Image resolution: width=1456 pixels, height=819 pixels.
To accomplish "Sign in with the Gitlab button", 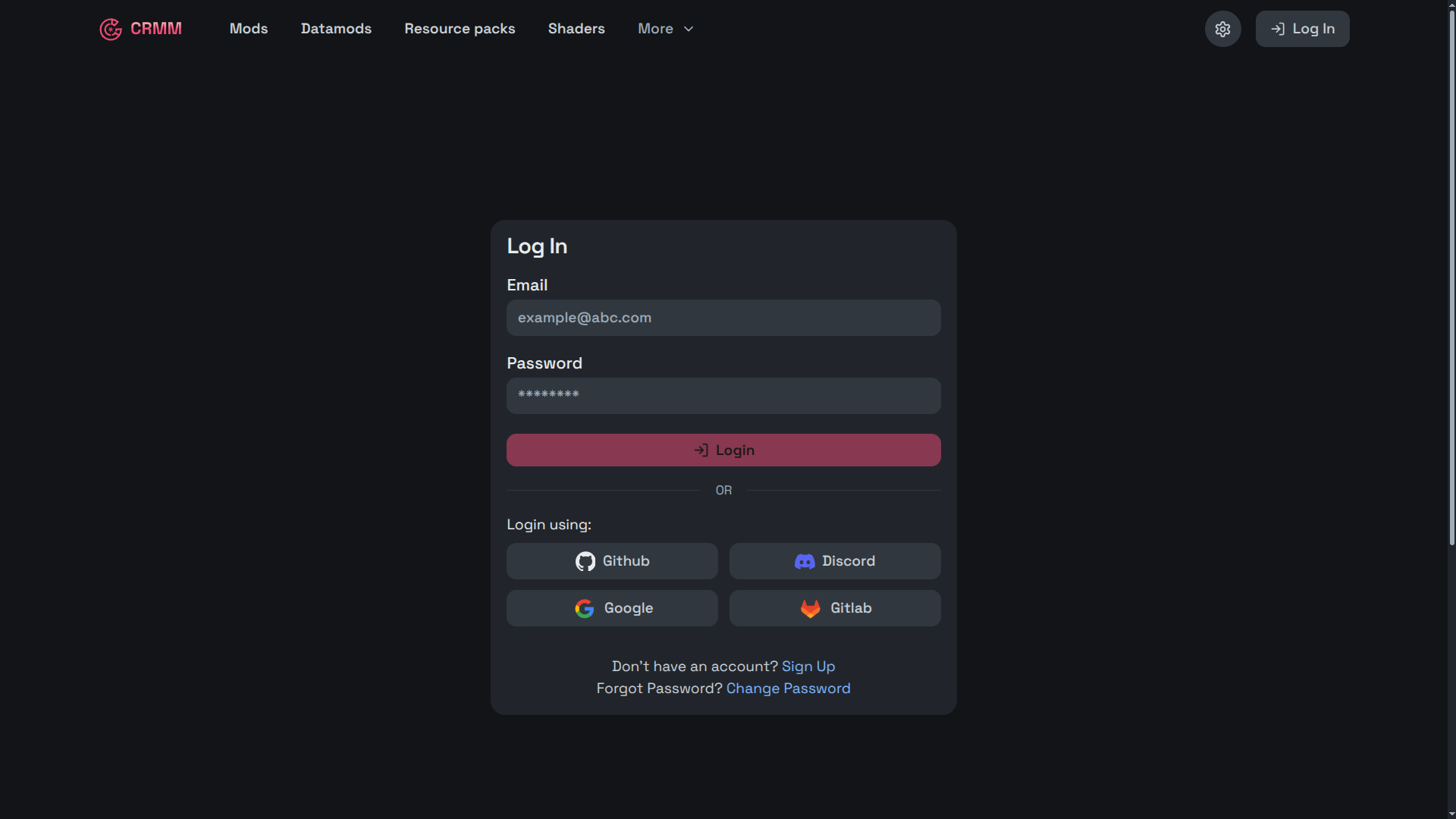I will tap(835, 608).
